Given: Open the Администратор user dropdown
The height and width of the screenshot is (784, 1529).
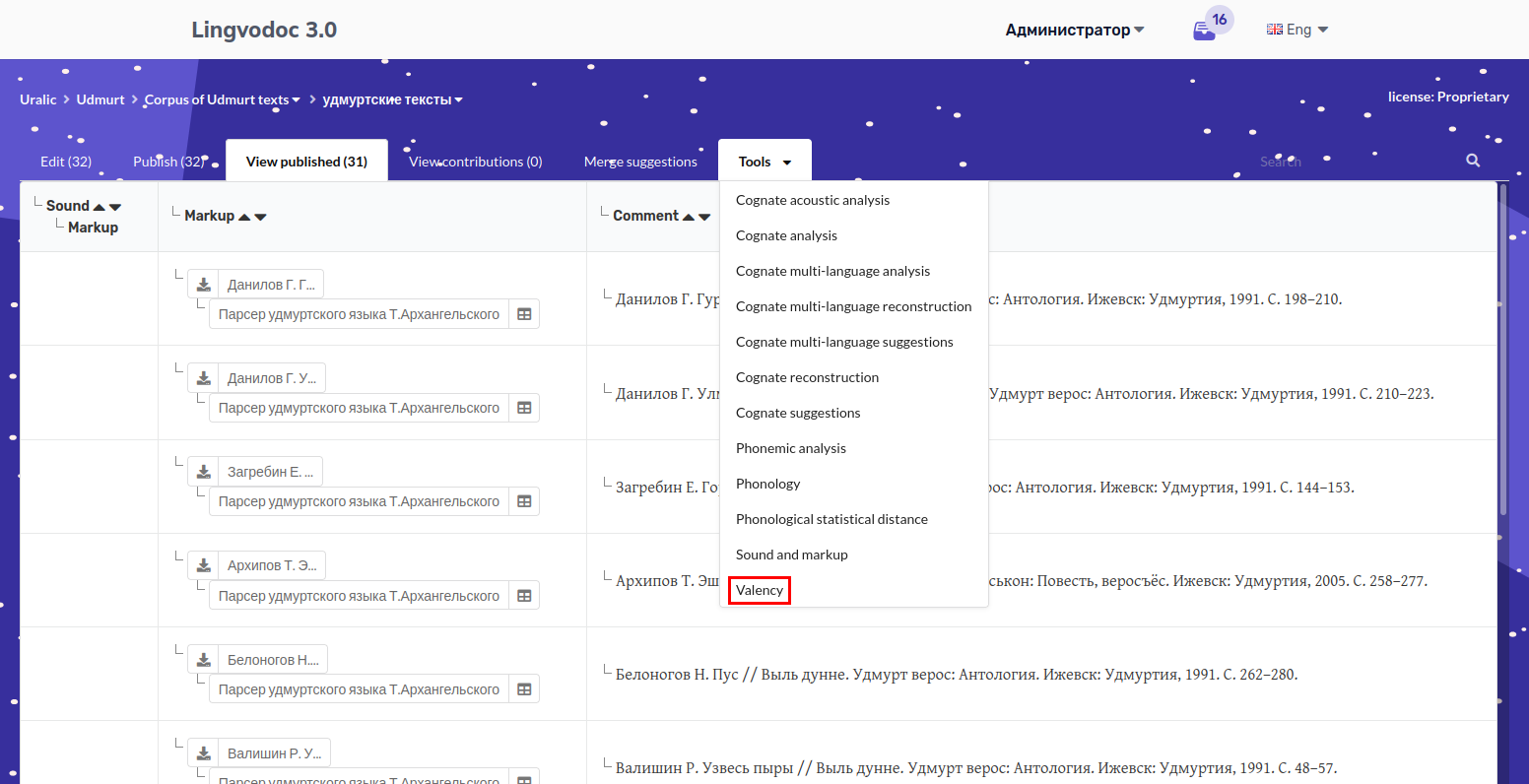Looking at the screenshot, I should [1074, 30].
